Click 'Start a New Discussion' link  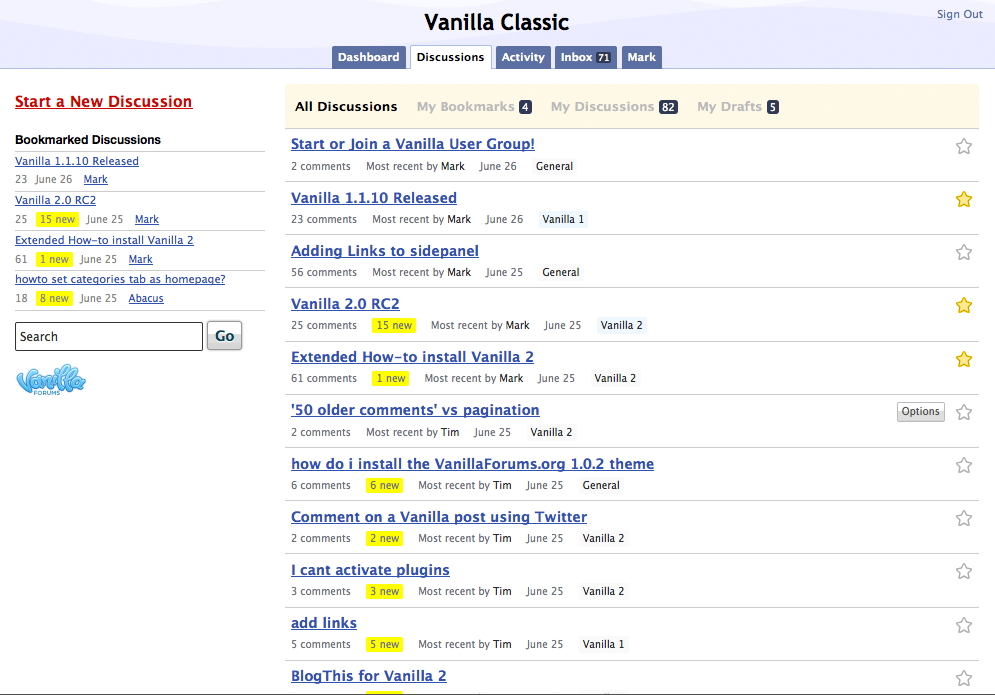103,101
